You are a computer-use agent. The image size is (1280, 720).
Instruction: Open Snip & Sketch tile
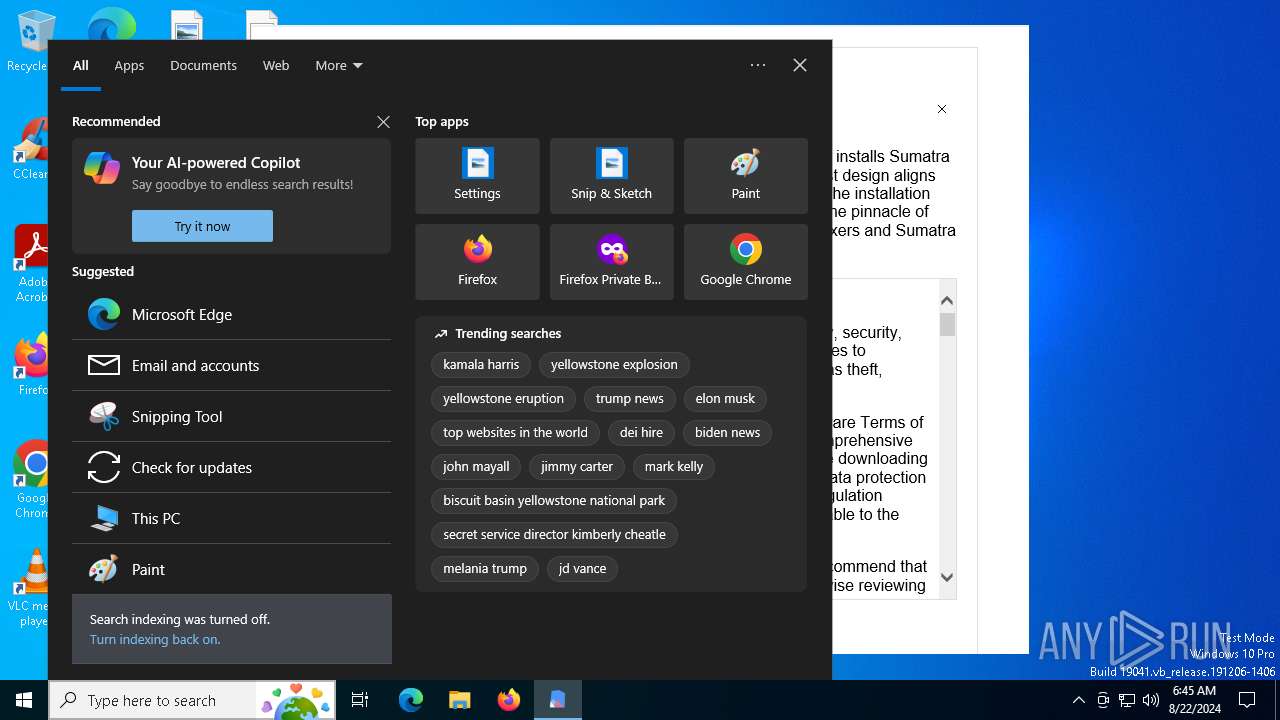click(x=611, y=176)
